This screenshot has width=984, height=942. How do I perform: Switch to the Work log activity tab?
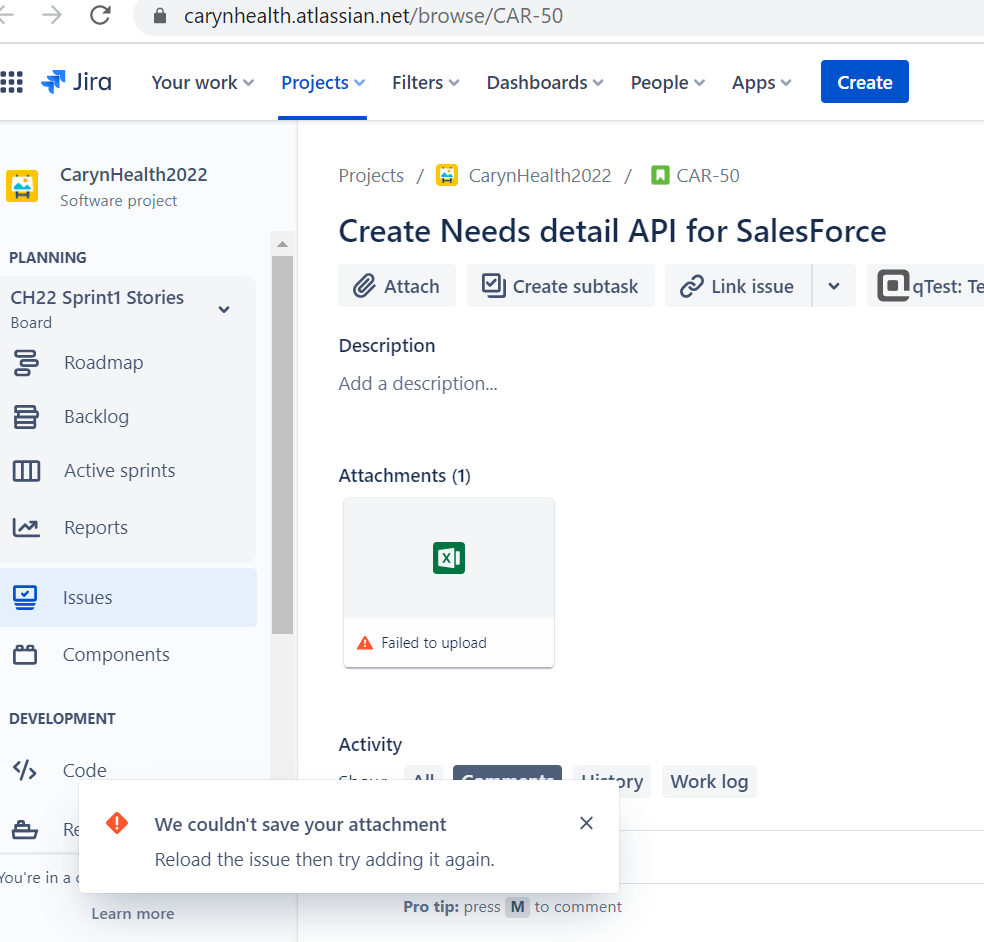[x=709, y=781]
